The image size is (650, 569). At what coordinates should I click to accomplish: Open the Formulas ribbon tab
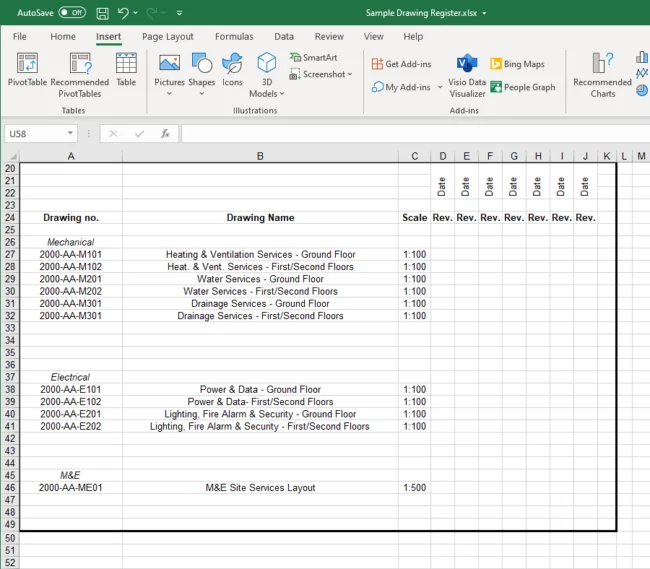(233, 36)
